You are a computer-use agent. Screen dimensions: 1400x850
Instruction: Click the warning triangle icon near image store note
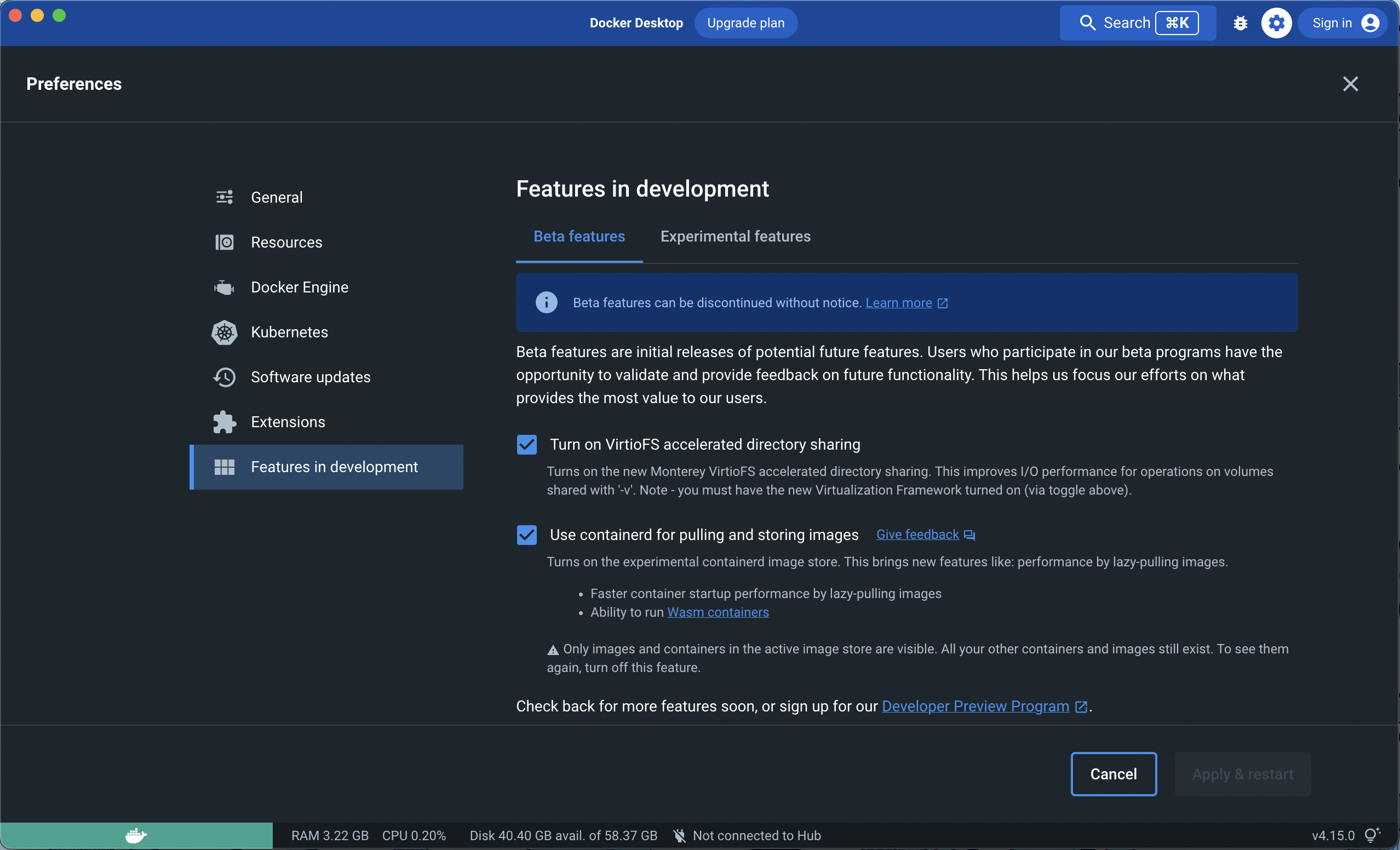[x=553, y=650]
